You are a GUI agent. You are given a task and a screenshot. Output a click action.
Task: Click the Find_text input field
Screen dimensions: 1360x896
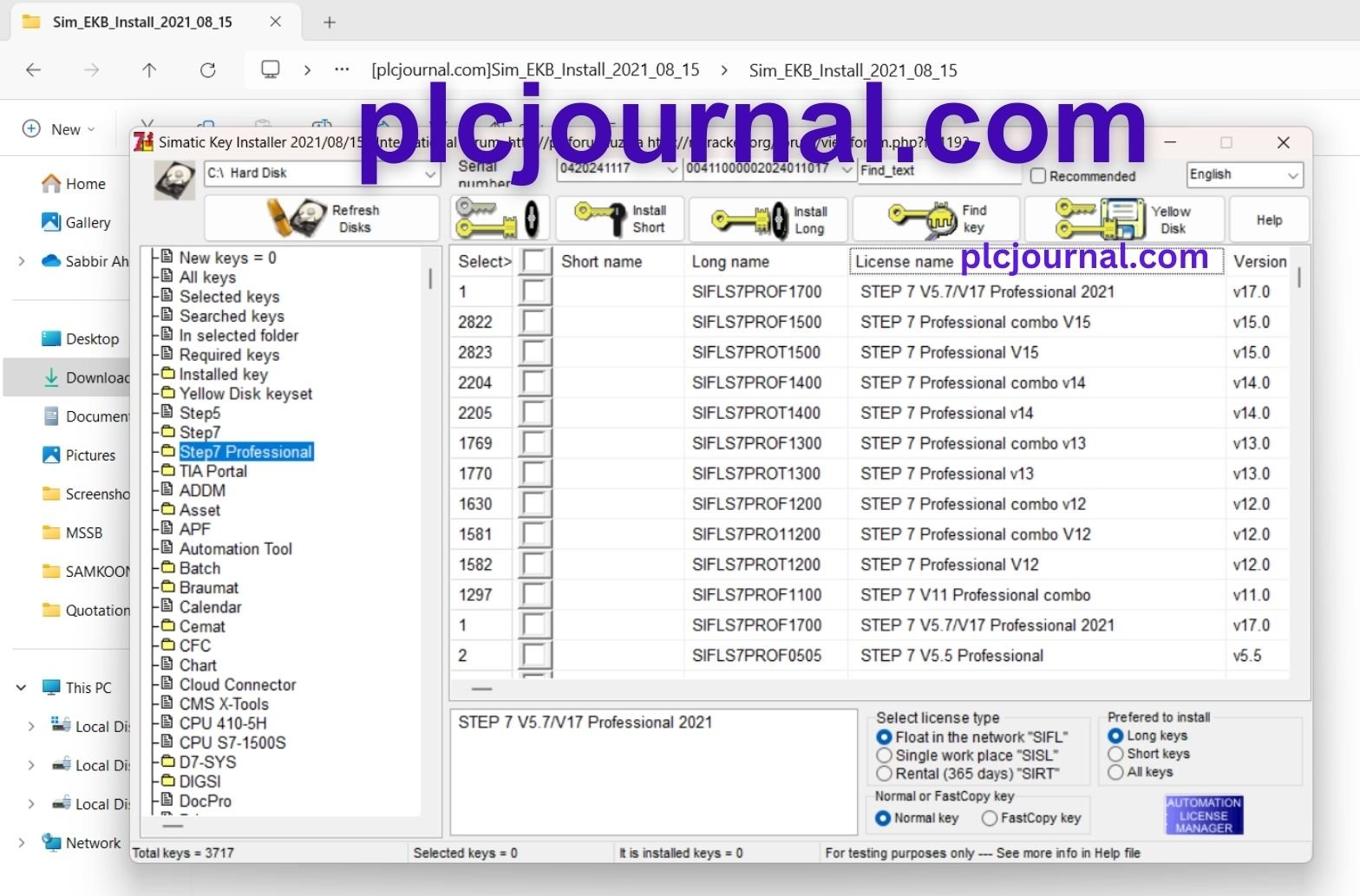coord(939,171)
